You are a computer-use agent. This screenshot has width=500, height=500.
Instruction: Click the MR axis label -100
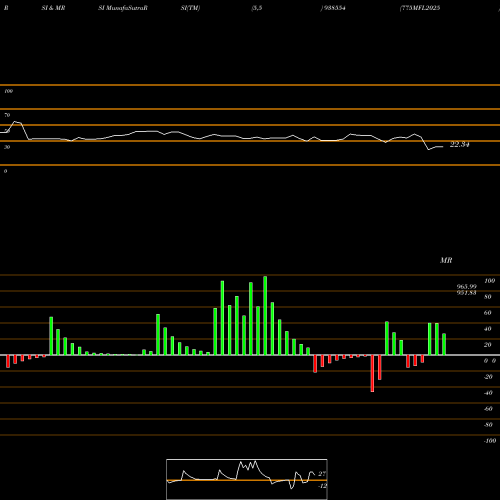pos(490,441)
